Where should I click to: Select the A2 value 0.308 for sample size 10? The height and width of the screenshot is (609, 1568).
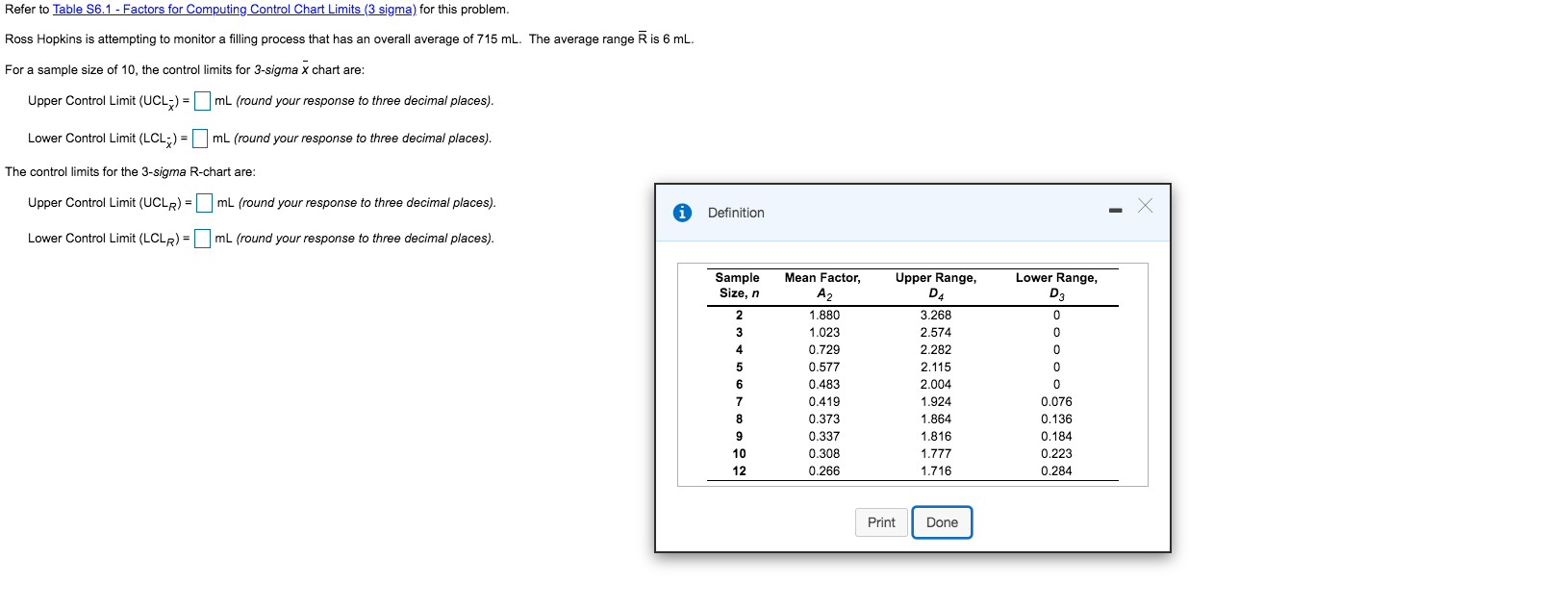[823, 454]
